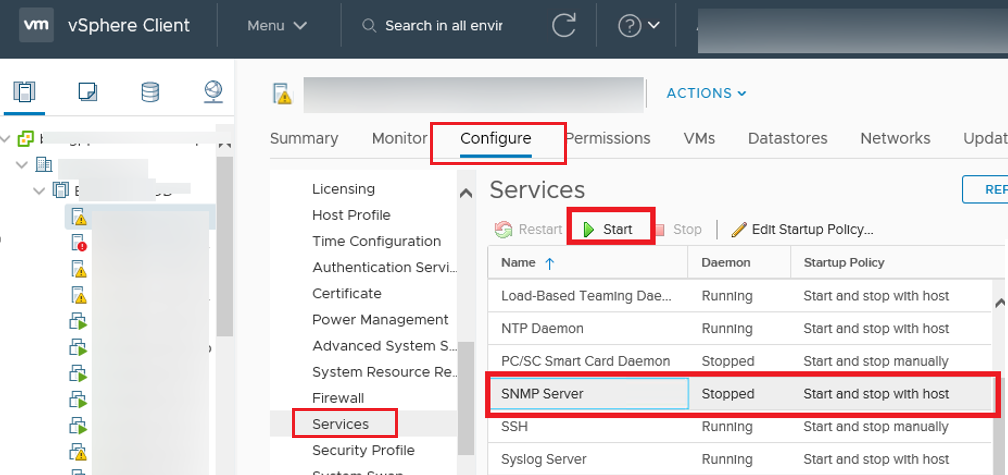Switch to Hosts and Clusters view icon

pyautogui.click(x=24, y=92)
